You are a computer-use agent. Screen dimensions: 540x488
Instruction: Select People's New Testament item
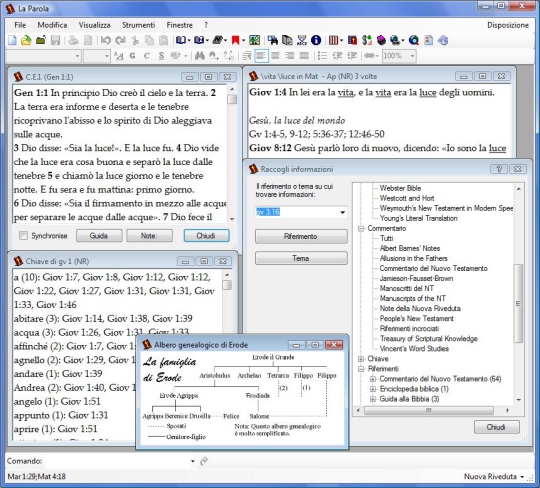(416, 319)
